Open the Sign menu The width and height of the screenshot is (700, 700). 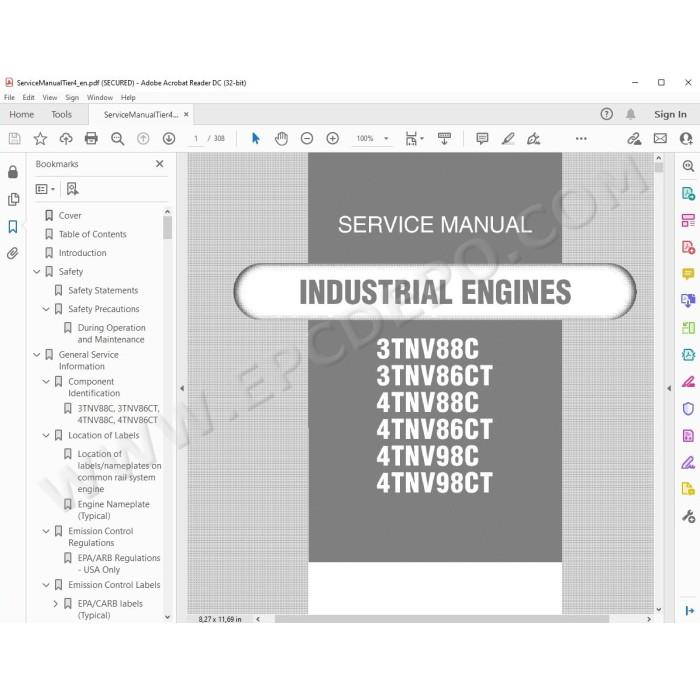click(72, 97)
